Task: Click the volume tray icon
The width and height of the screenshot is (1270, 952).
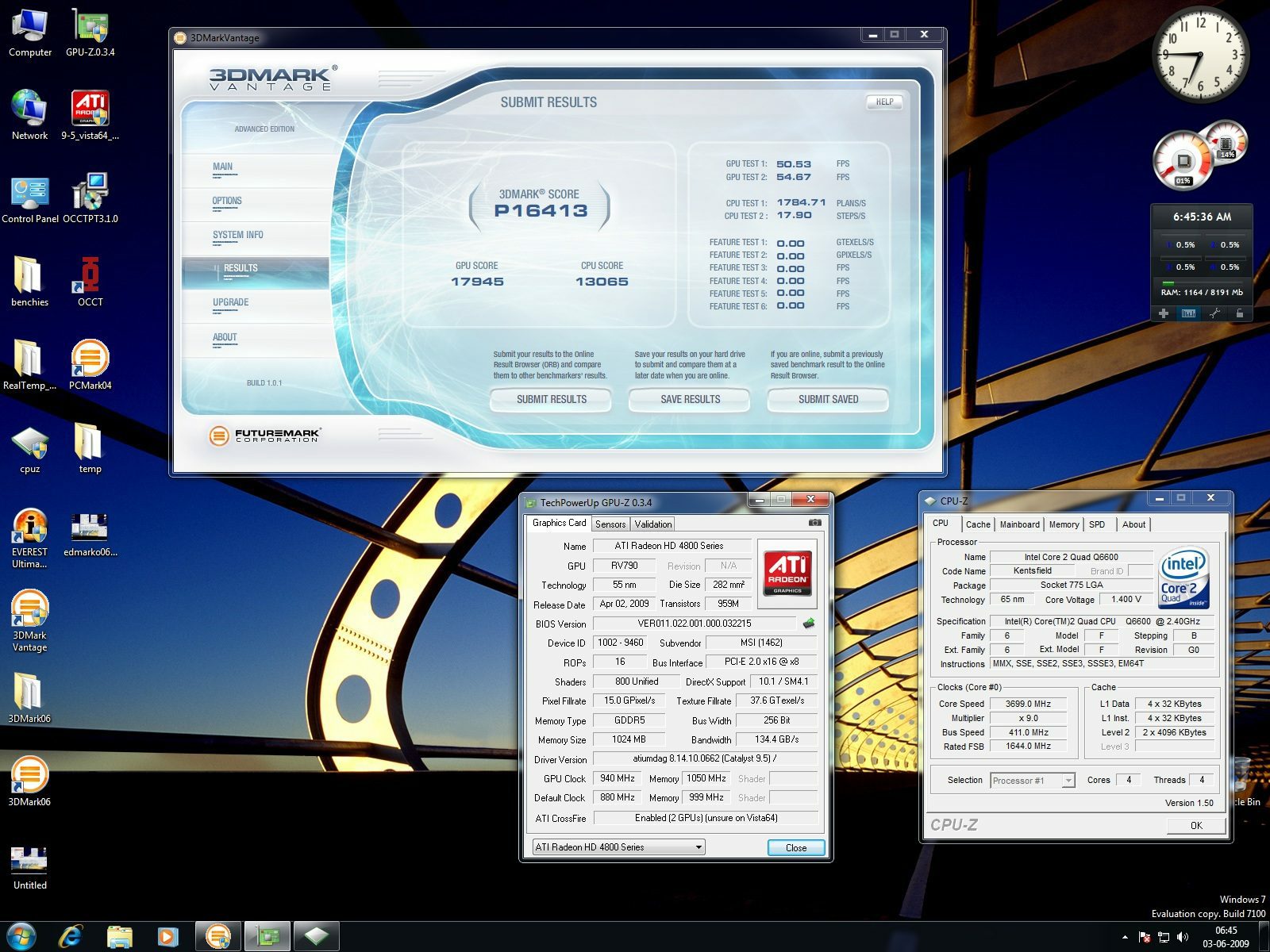Action: [1183, 937]
